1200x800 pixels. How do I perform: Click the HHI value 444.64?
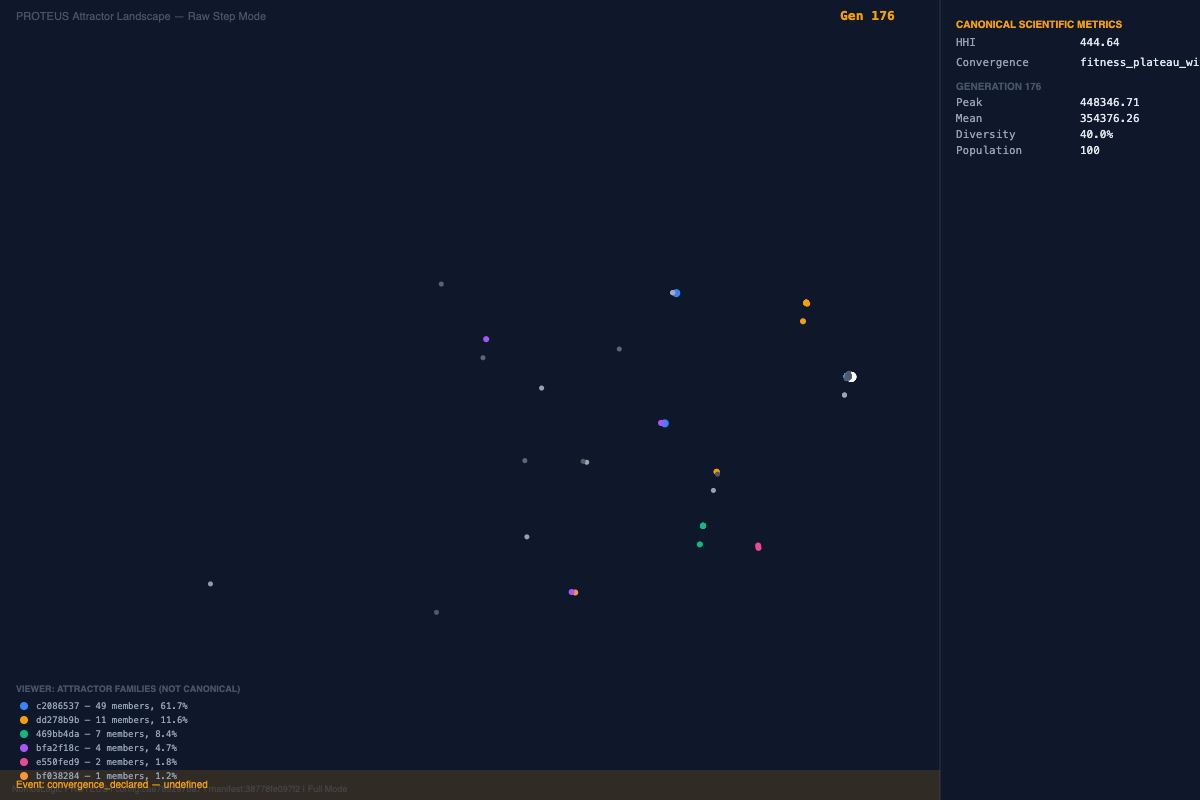coord(1099,42)
